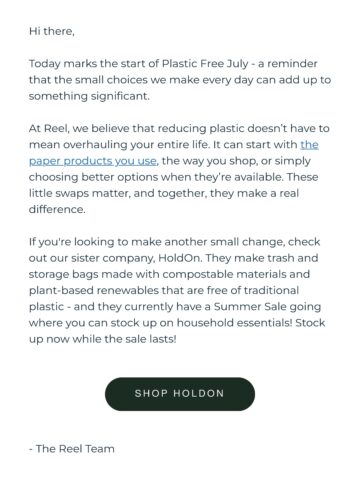Click the company name 'HoldOn' in text
The image size is (360, 480).
coord(180,258)
